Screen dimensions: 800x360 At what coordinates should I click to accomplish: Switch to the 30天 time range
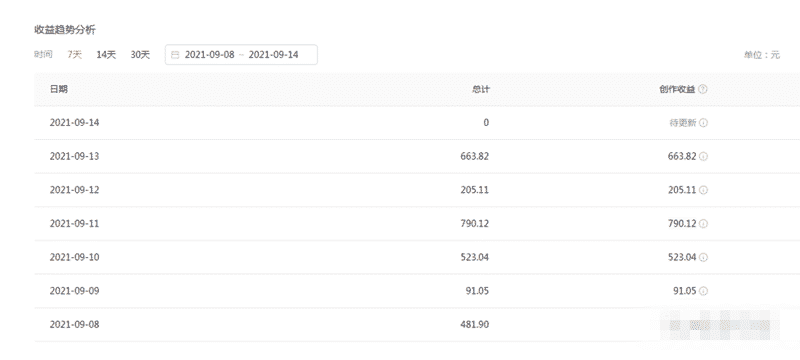pyautogui.click(x=140, y=55)
